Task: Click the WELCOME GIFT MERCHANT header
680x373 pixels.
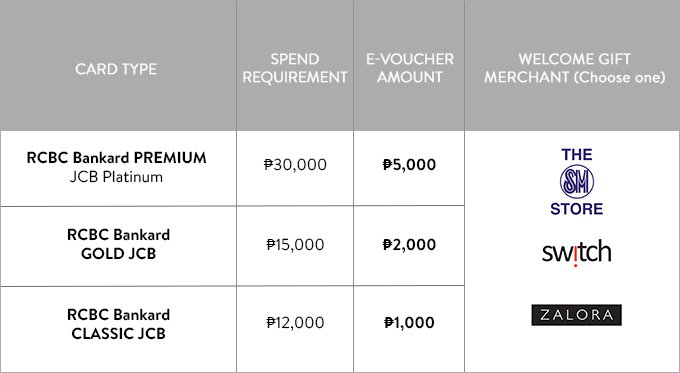Action: 575,68
